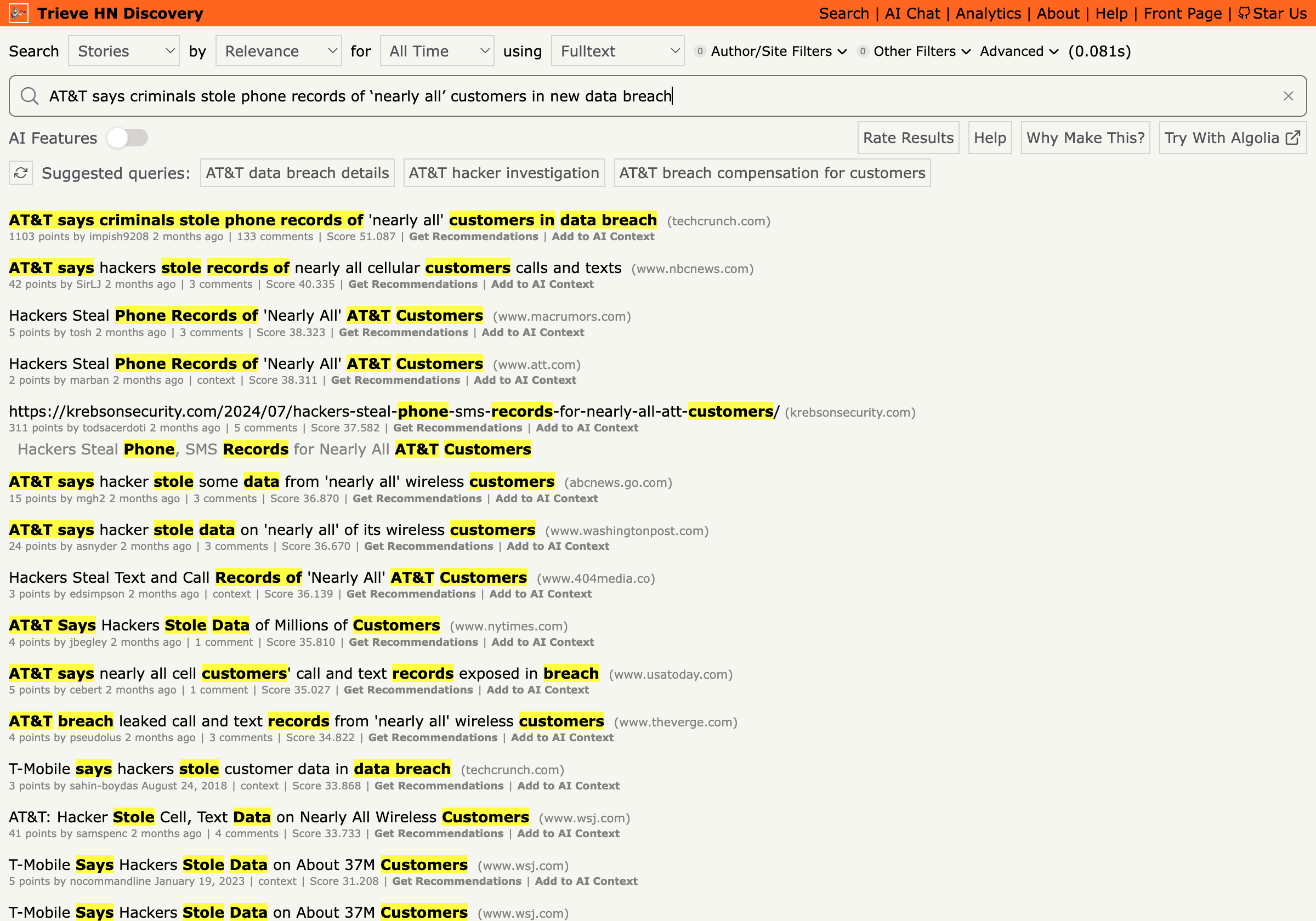
Task: Open the Fulltext search mode dropdown
Action: click(x=617, y=51)
